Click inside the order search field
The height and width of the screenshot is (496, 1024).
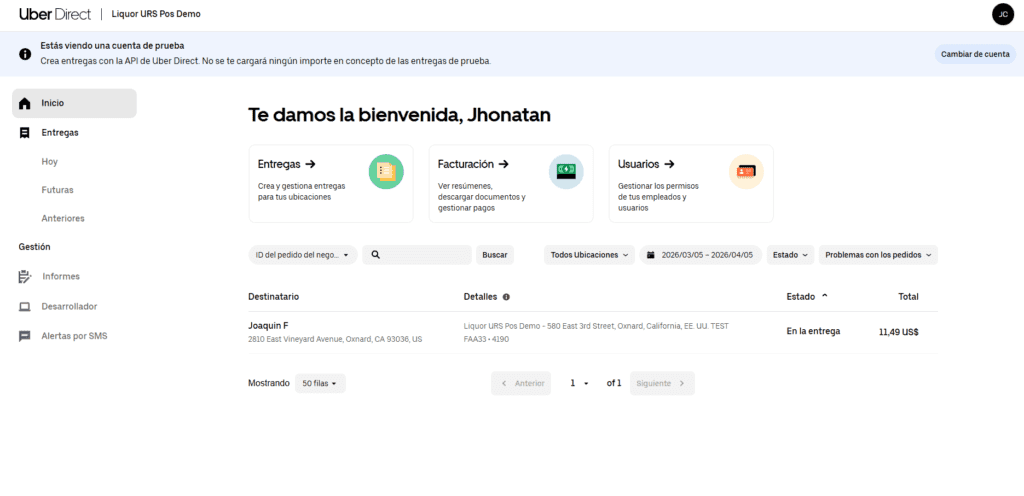click(417, 255)
